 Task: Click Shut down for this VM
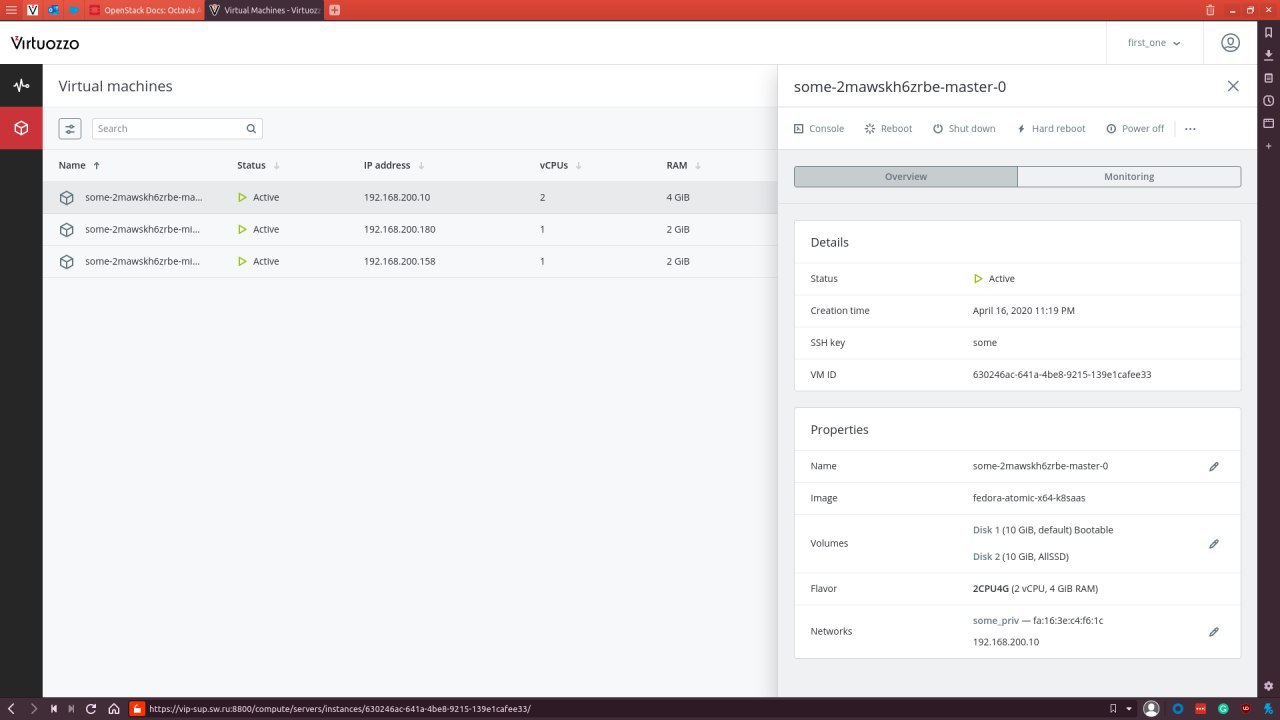coord(964,128)
